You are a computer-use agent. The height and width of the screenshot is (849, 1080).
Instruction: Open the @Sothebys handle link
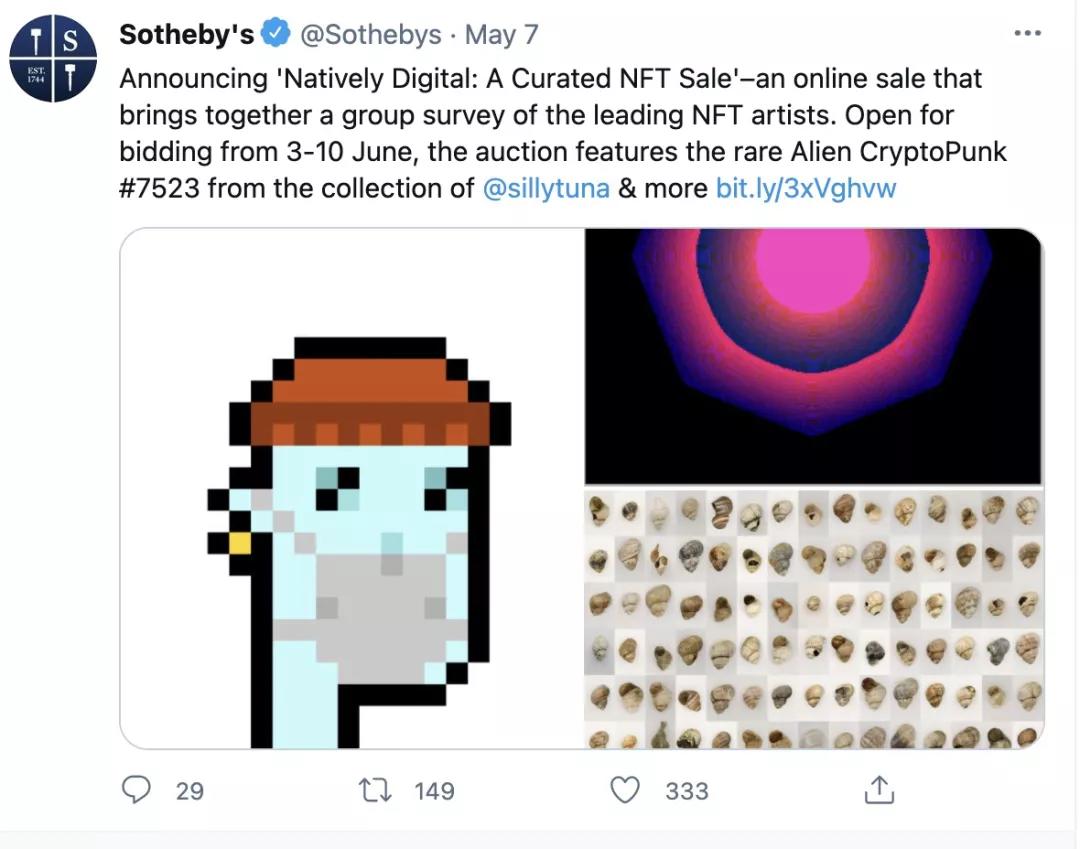pyautogui.click(x=370, y=34)
